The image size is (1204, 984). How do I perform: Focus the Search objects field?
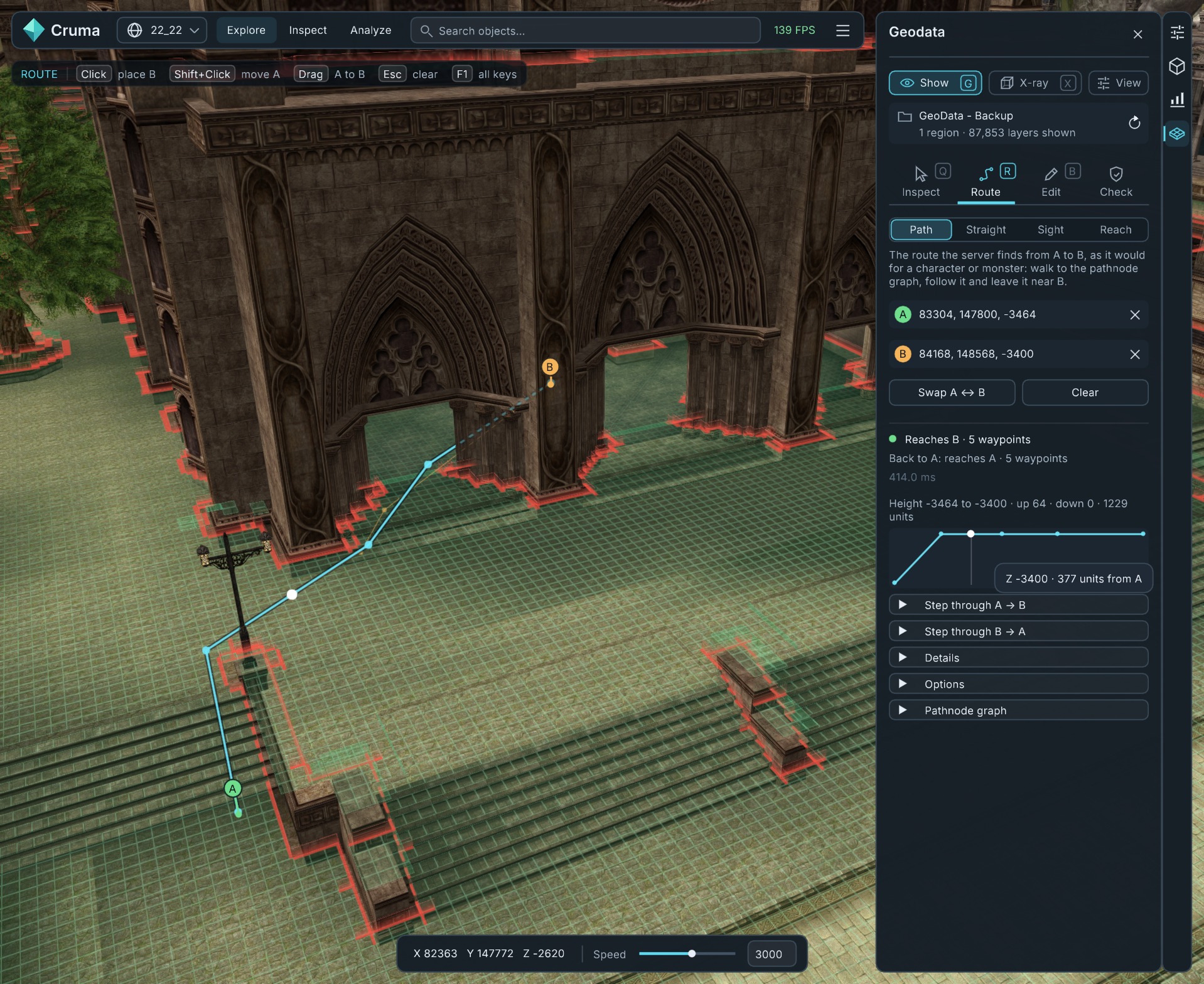pos(585,30)
